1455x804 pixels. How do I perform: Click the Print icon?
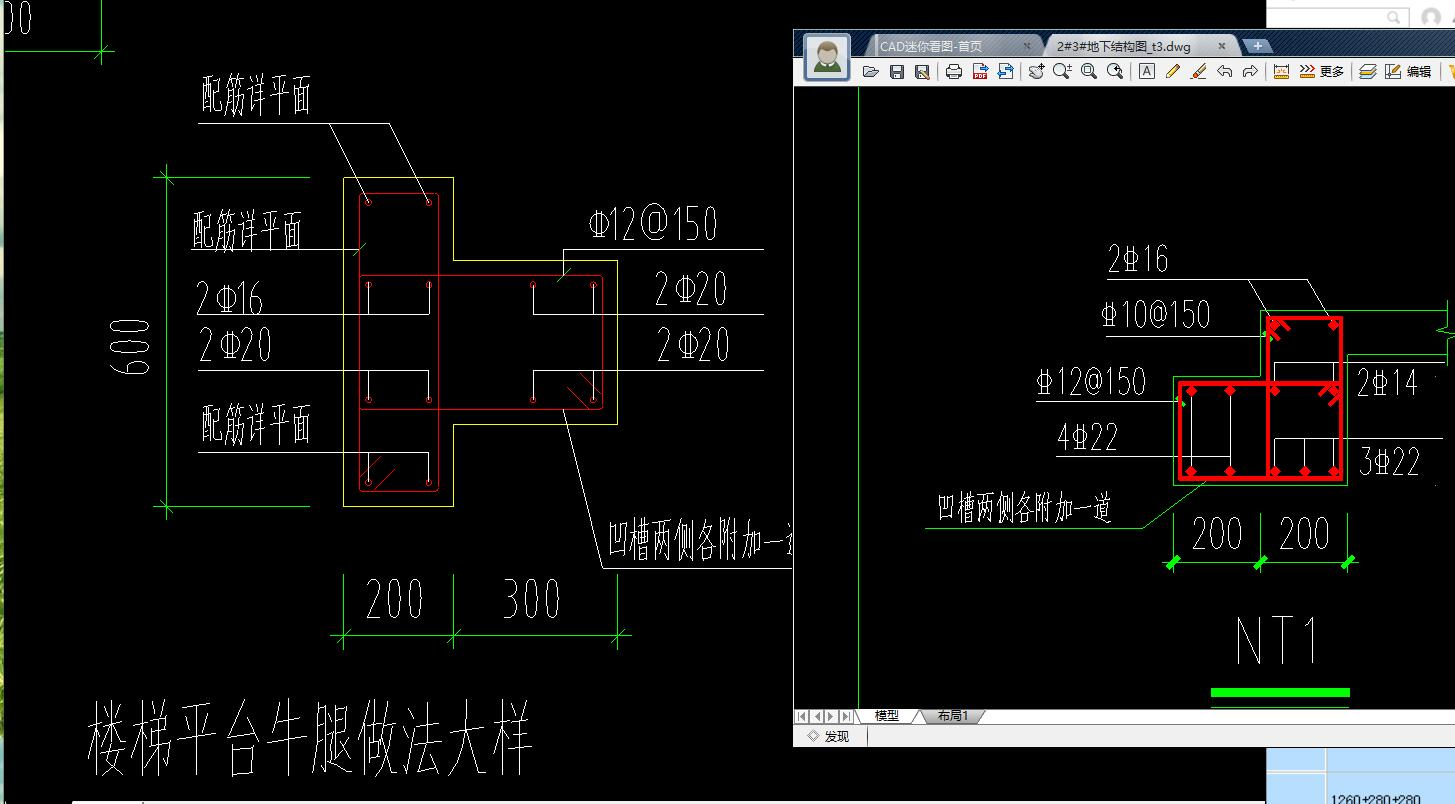[x=954, y=71]
